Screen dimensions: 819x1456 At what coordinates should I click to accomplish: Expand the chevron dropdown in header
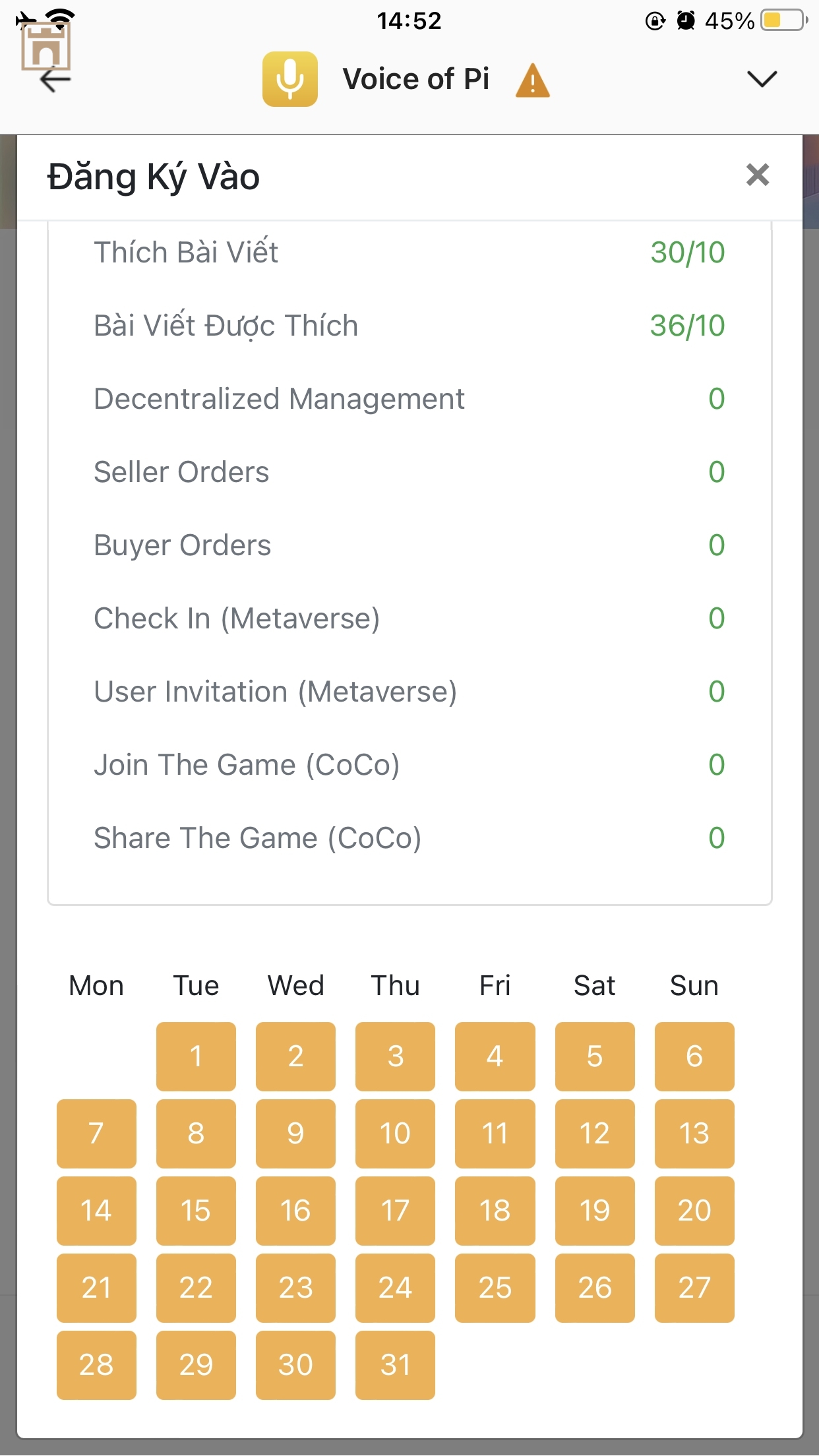762,79
